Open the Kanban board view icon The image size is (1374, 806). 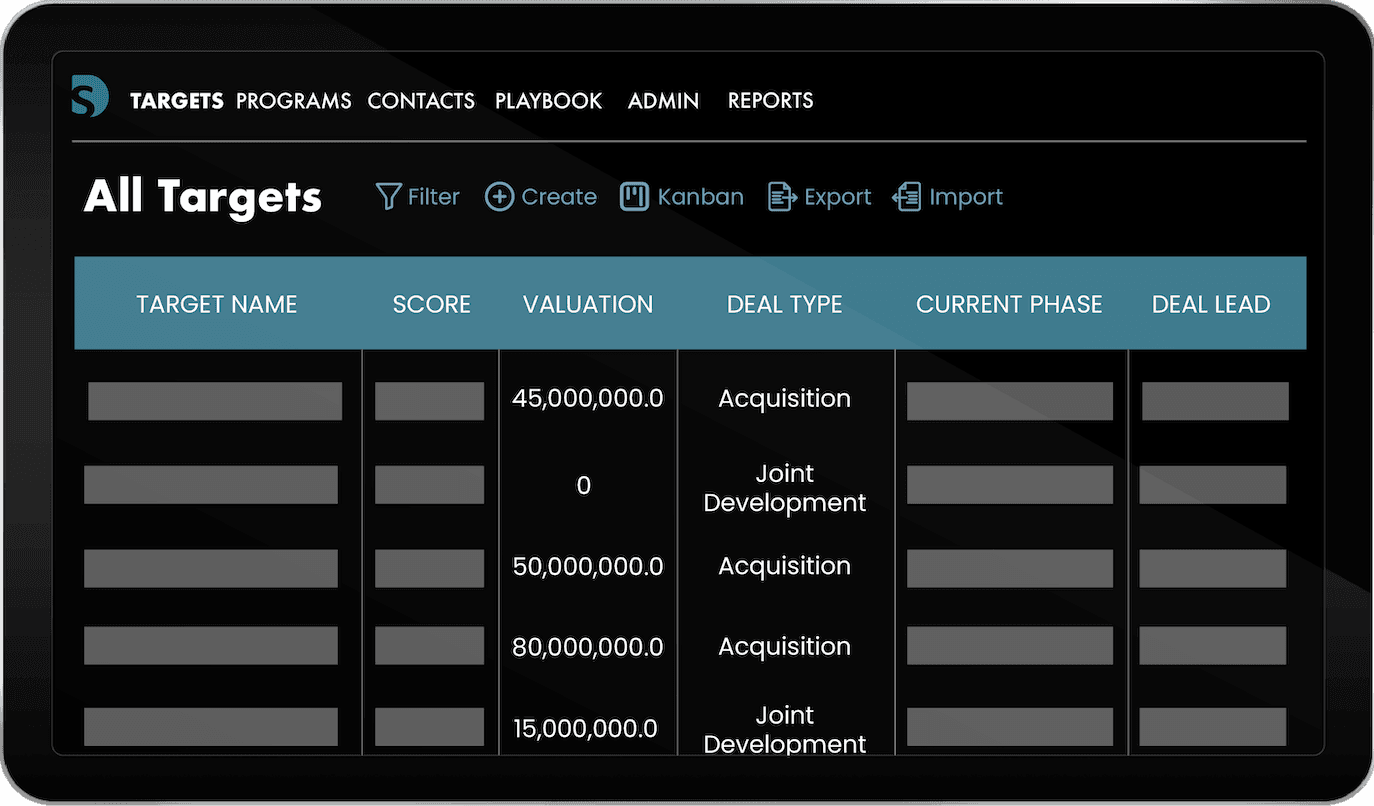point(634,197)
